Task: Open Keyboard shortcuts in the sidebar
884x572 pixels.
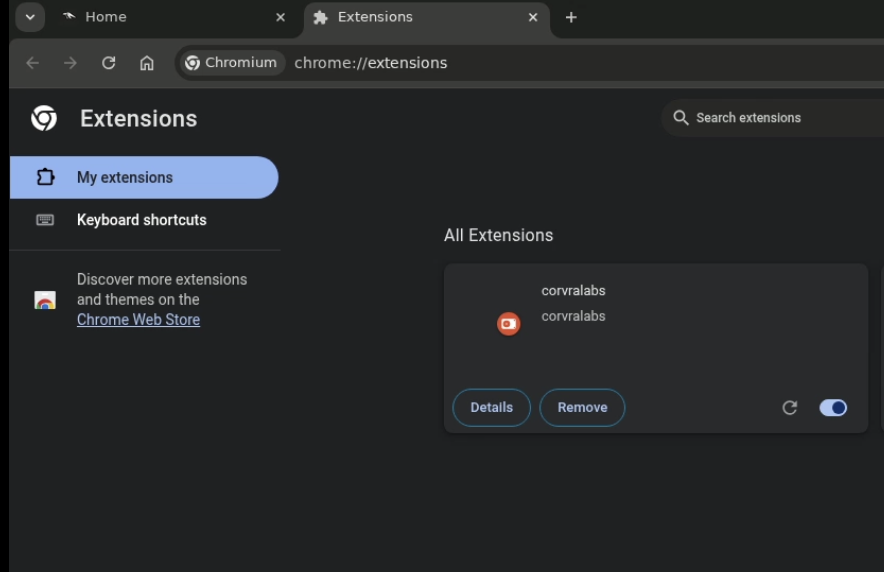Action: (x=144, y=220)
